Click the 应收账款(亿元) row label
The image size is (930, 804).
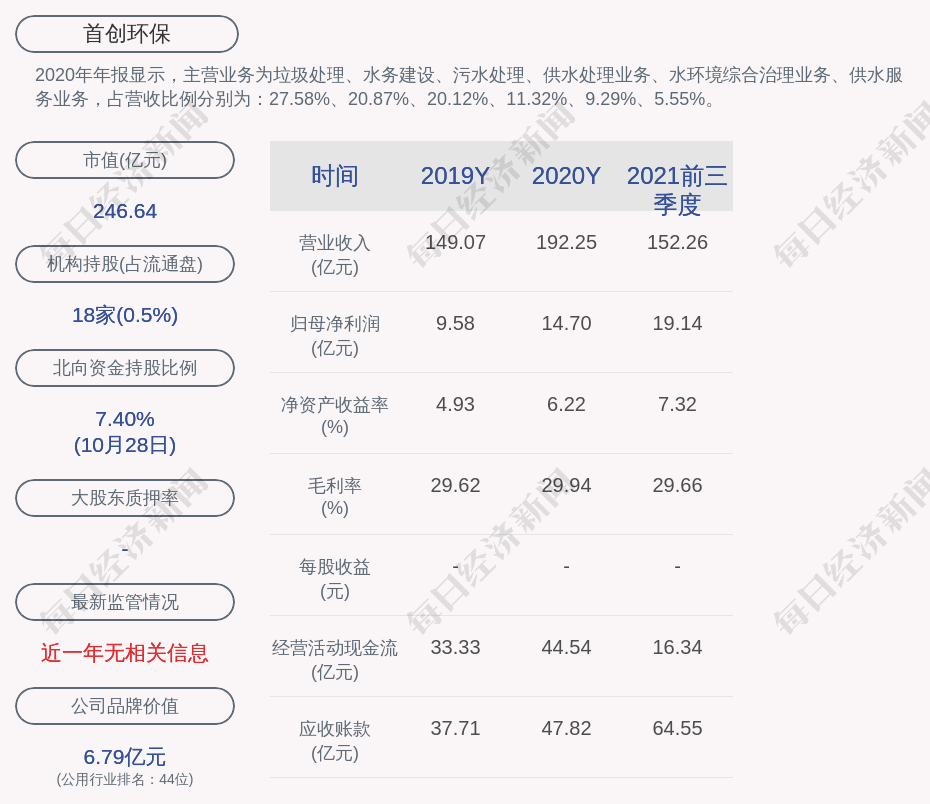pos(335,741)
